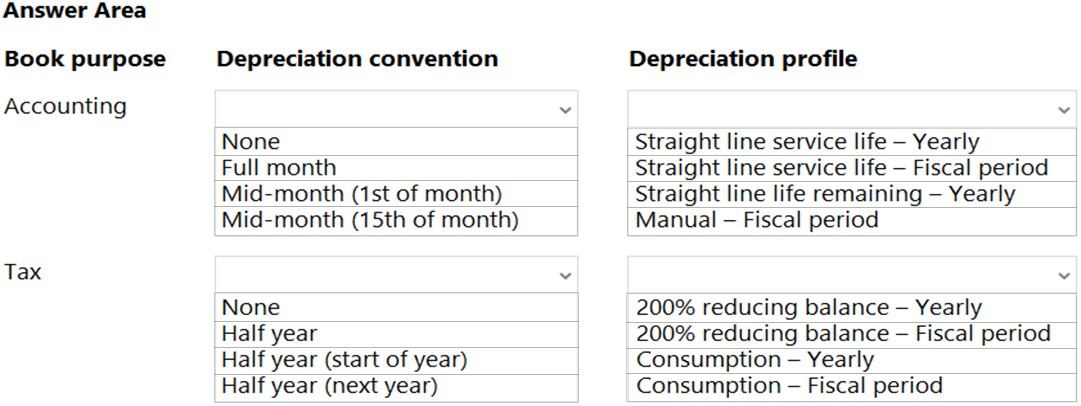Open the Accounting depreciation profile dropdown
The width and height of the screenshot is (1081, 406).
point(851,109)
